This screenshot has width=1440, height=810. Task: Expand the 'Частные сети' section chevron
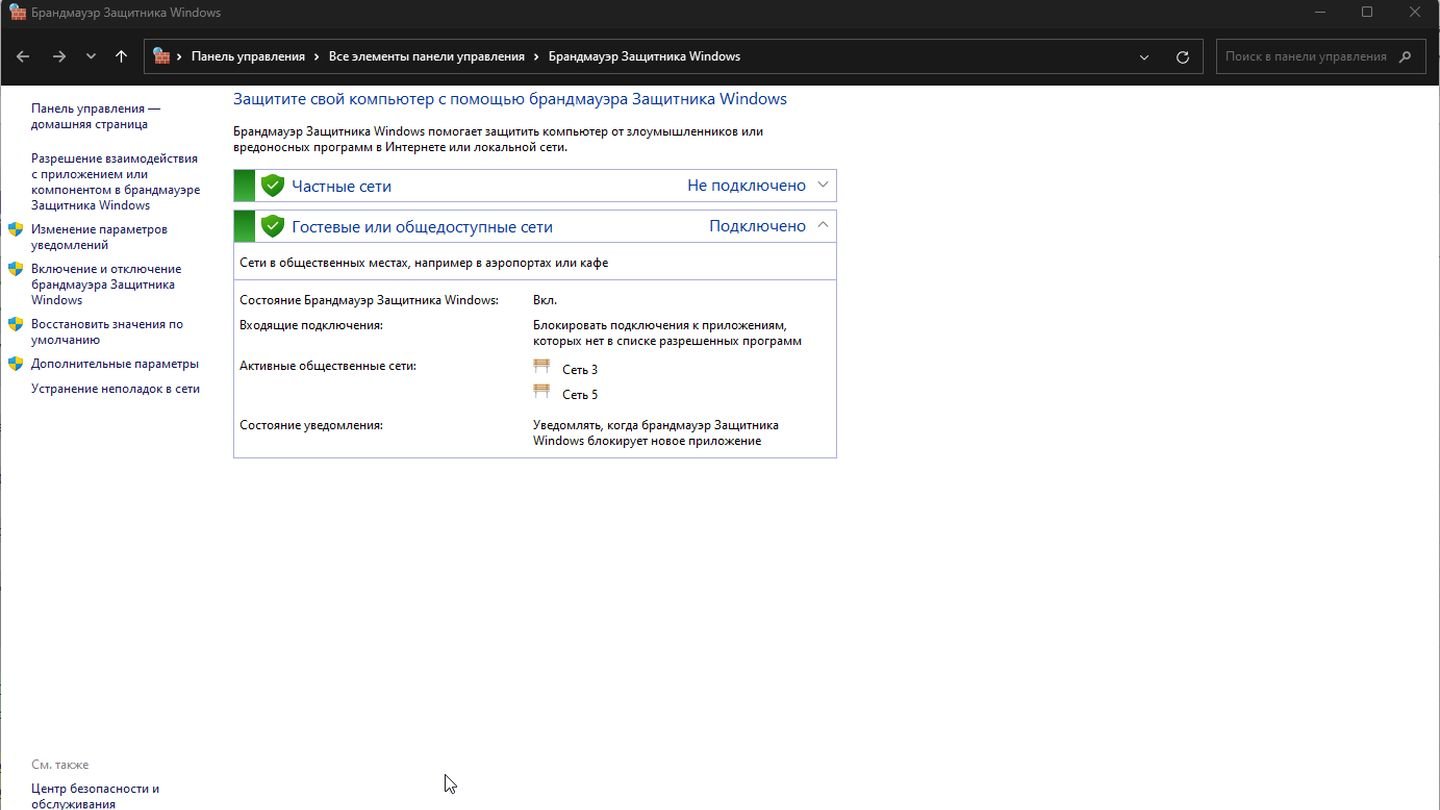823,185
